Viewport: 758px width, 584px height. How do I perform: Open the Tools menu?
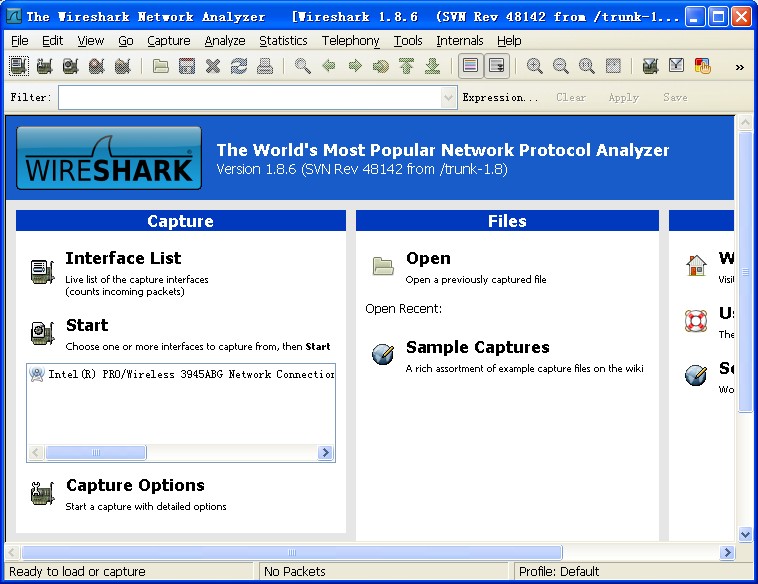[x=408, y=41]
